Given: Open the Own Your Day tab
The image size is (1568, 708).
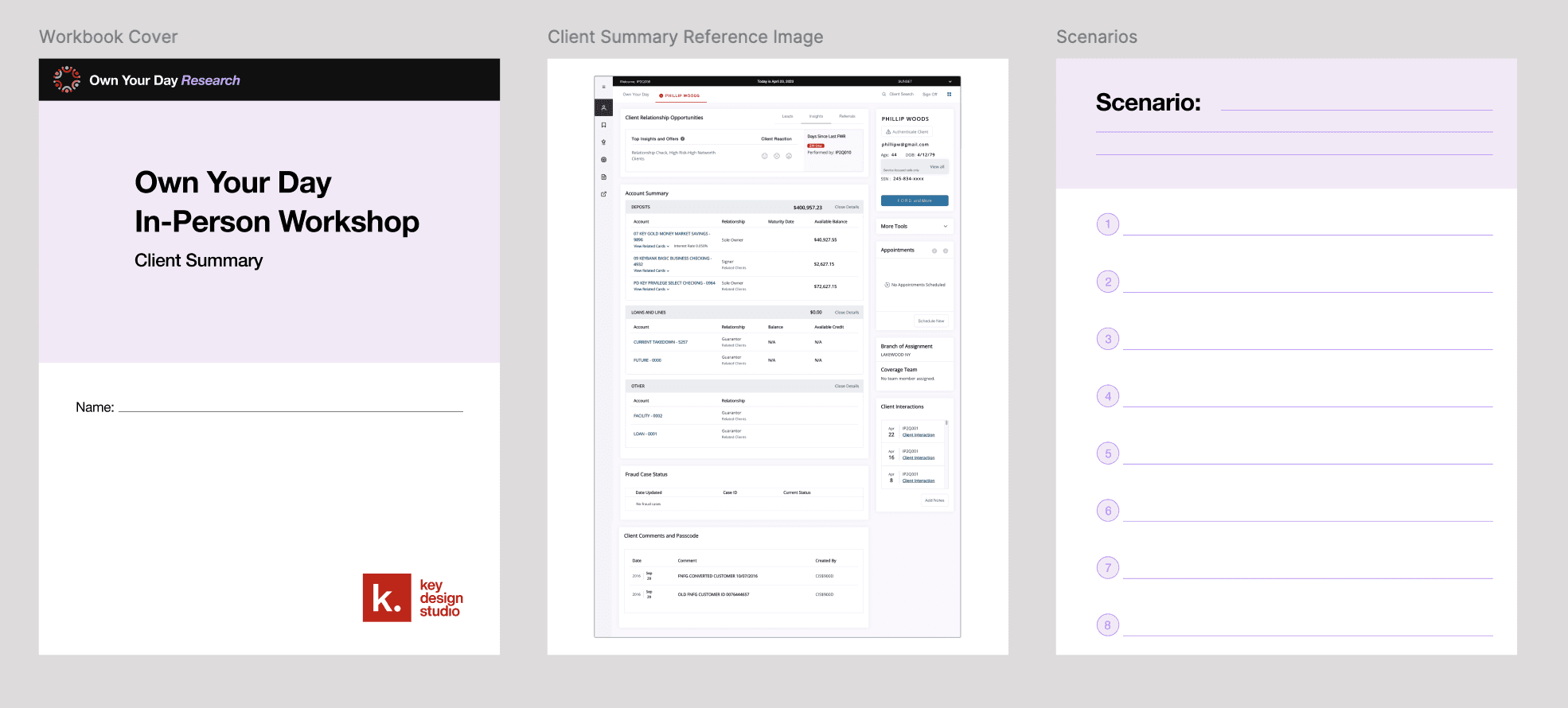Looking at the screenshot, I should [x=636, y=95].
